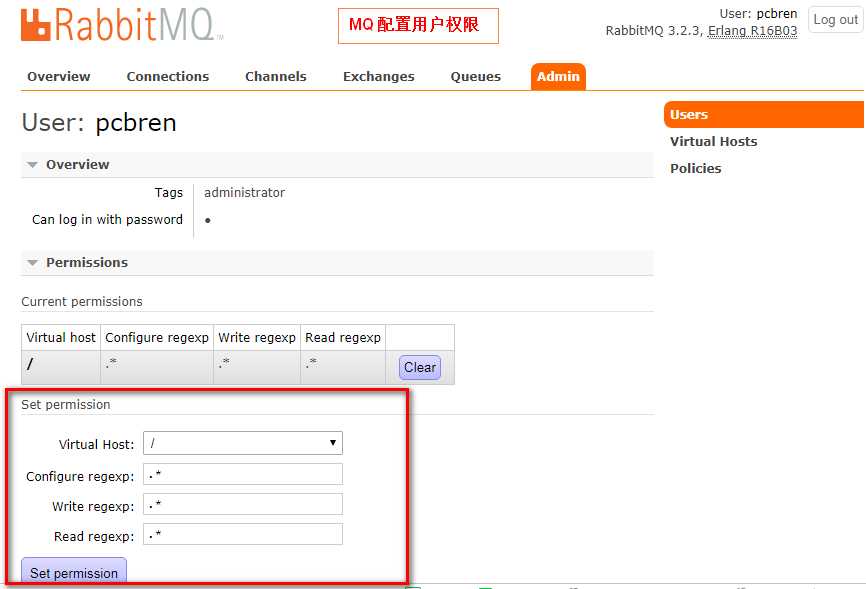This screenshot has width=866, height=589.
Task: Click the 'Set permission' section heading
Action: (66, 404)
